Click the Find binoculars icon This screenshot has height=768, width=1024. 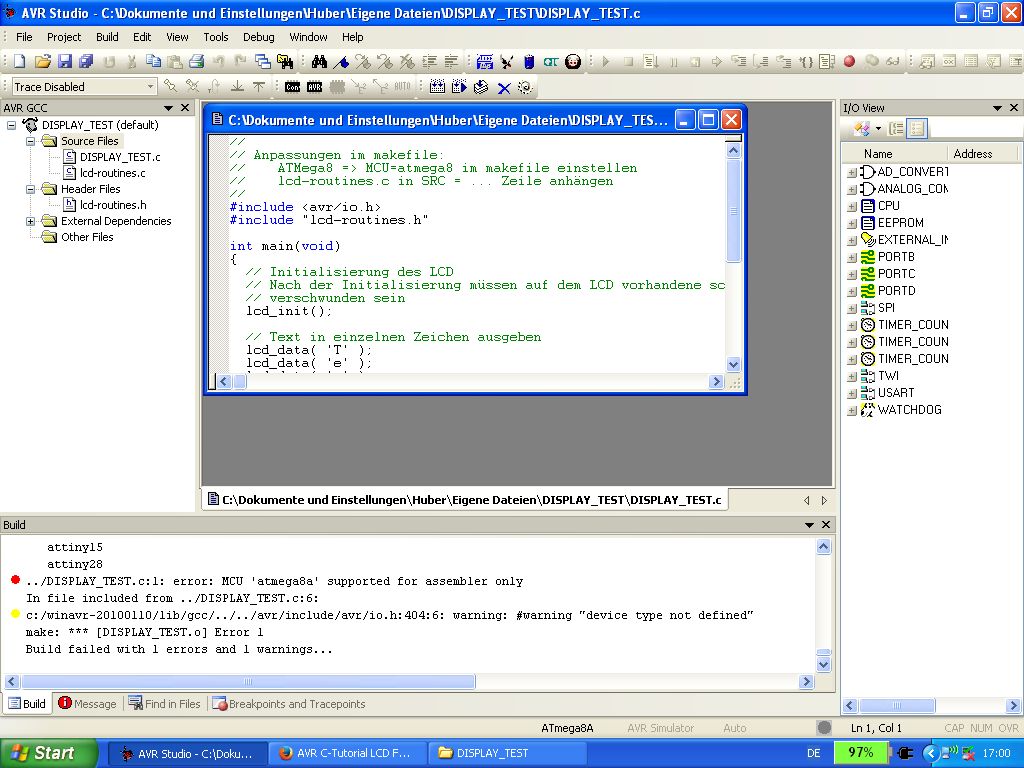point(319,62)
